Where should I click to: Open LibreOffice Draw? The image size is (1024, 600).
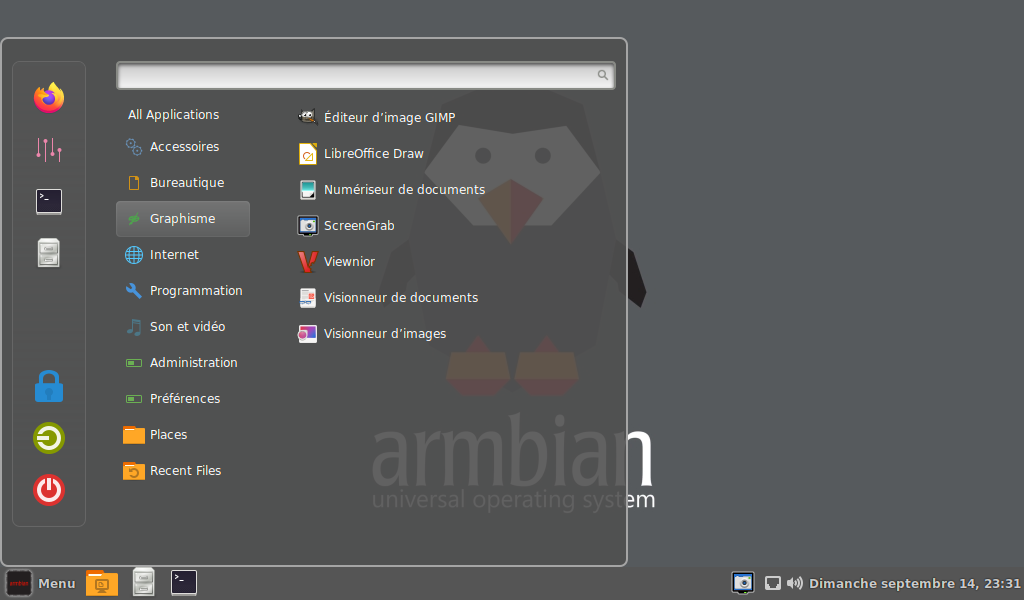pyautogui.click(x=360, y=153)
